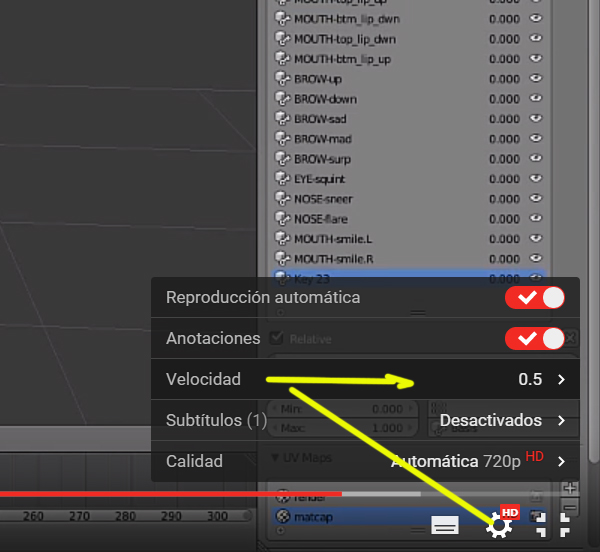600x552 pixels.
Task: Hide the BROW-sad shape key eye
Action: tap(536, 118)
